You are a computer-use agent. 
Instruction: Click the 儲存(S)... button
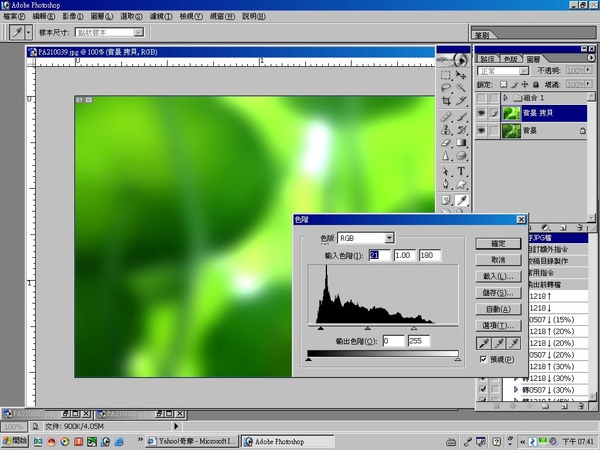coord(498,293)
